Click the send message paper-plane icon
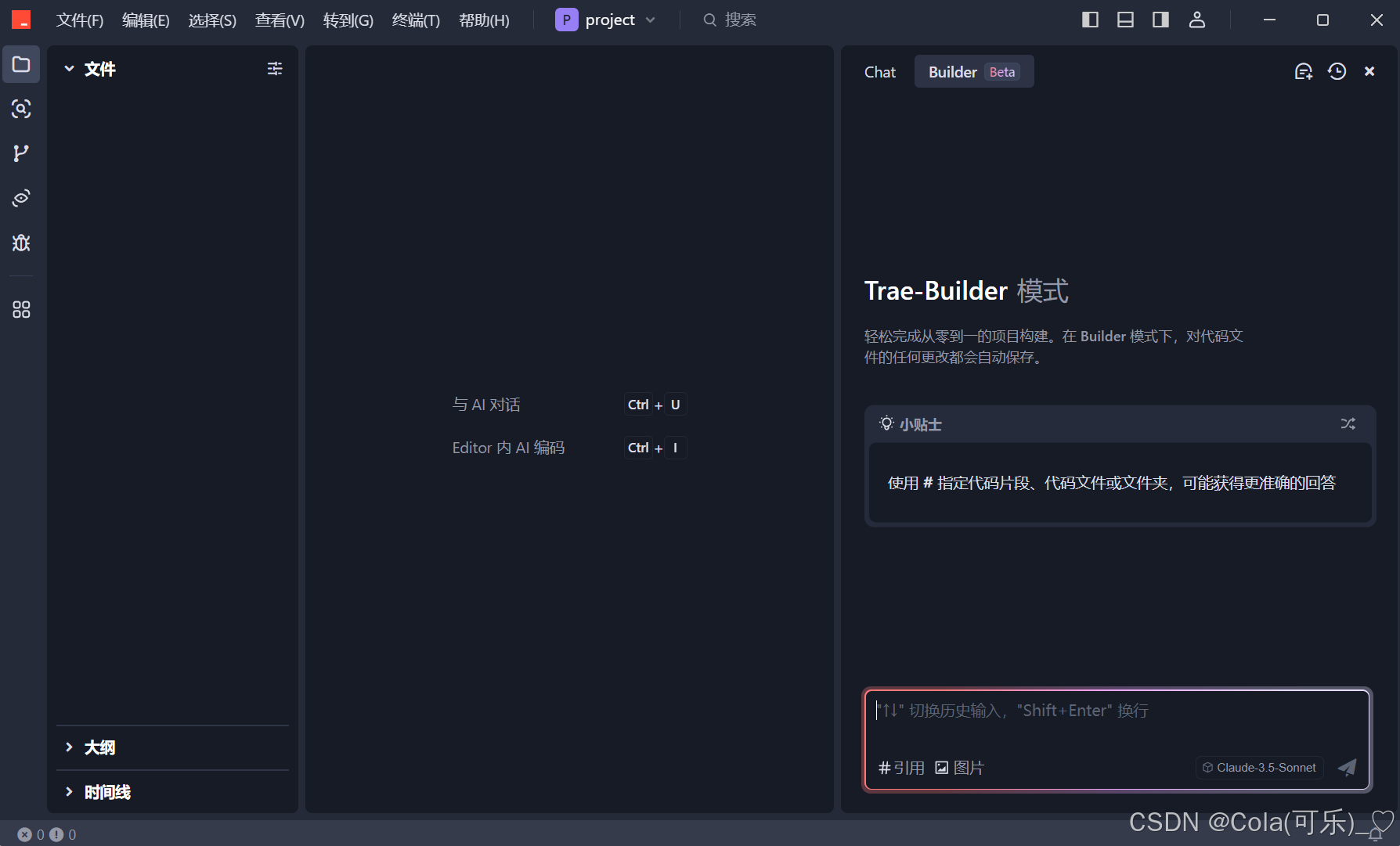This screenshot has height=846, width=1400. click(1347, 767)
